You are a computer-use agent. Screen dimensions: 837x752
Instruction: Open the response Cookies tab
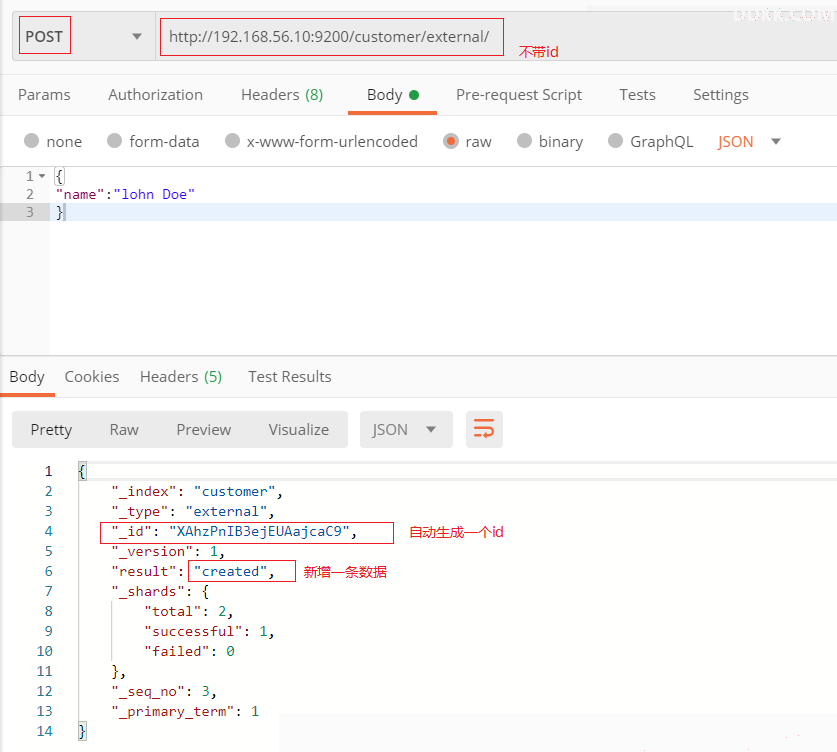point(92,377)
